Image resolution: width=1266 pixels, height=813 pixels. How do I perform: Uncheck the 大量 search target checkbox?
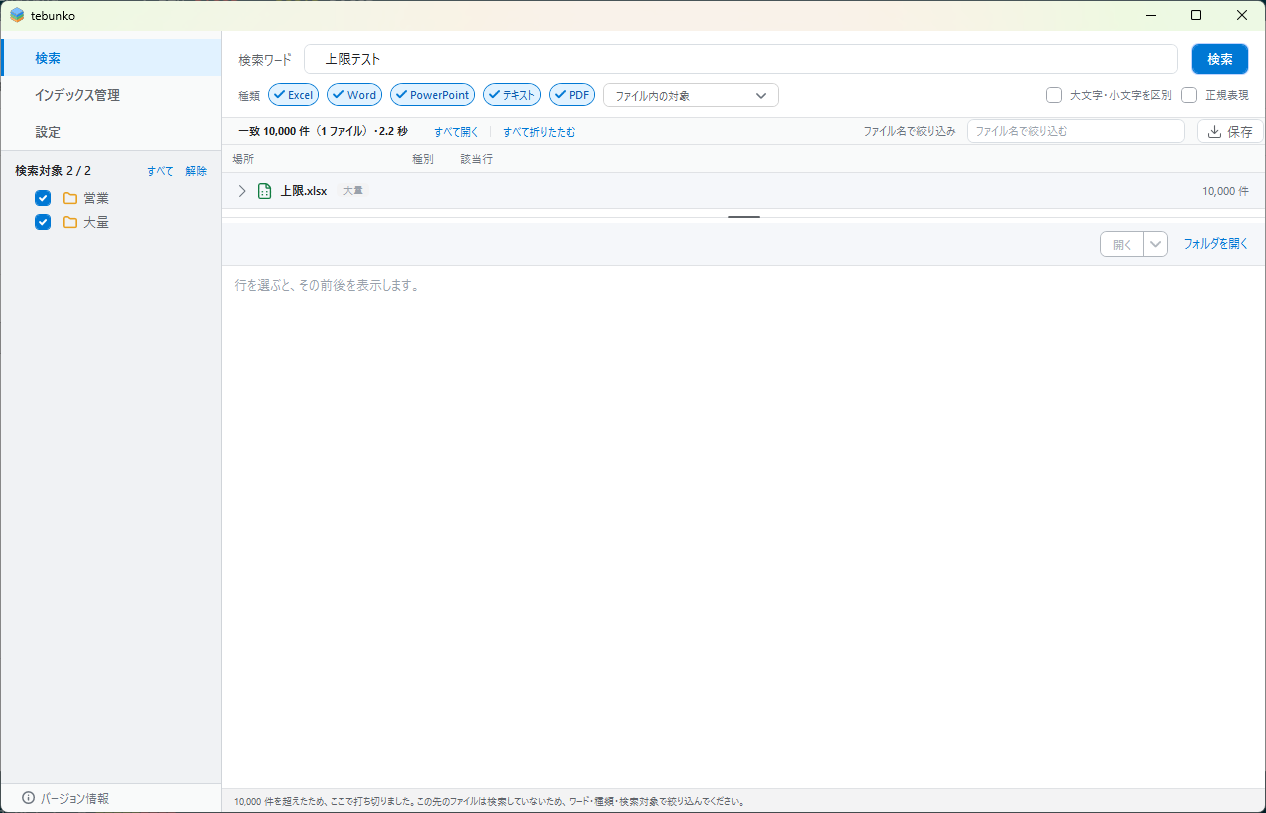click(43, 222)
